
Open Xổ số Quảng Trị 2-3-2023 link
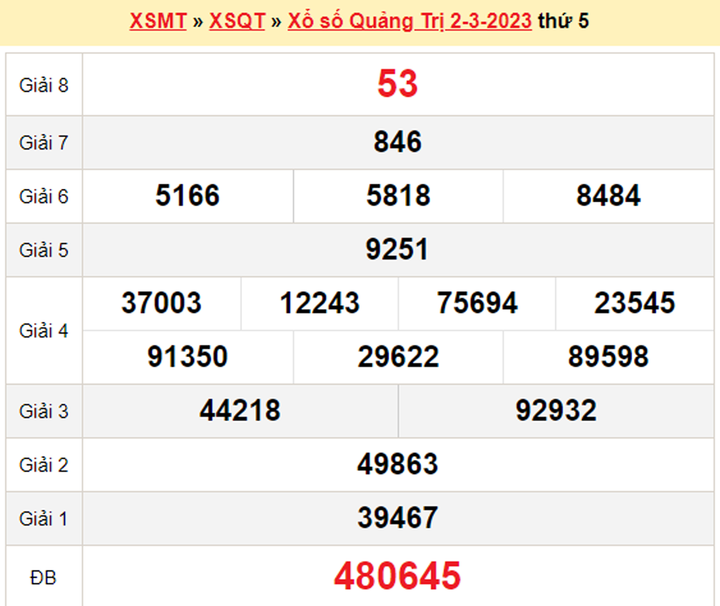tap(410, 21)
